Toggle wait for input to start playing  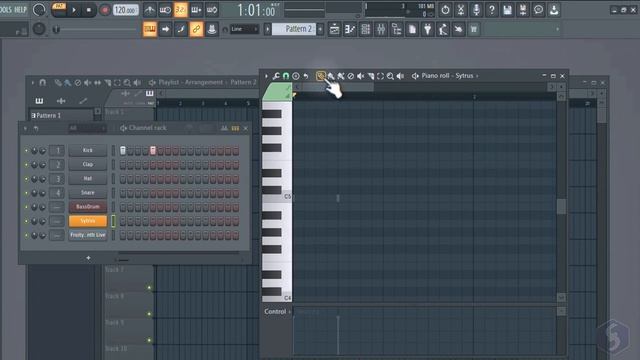coord(165,10)
